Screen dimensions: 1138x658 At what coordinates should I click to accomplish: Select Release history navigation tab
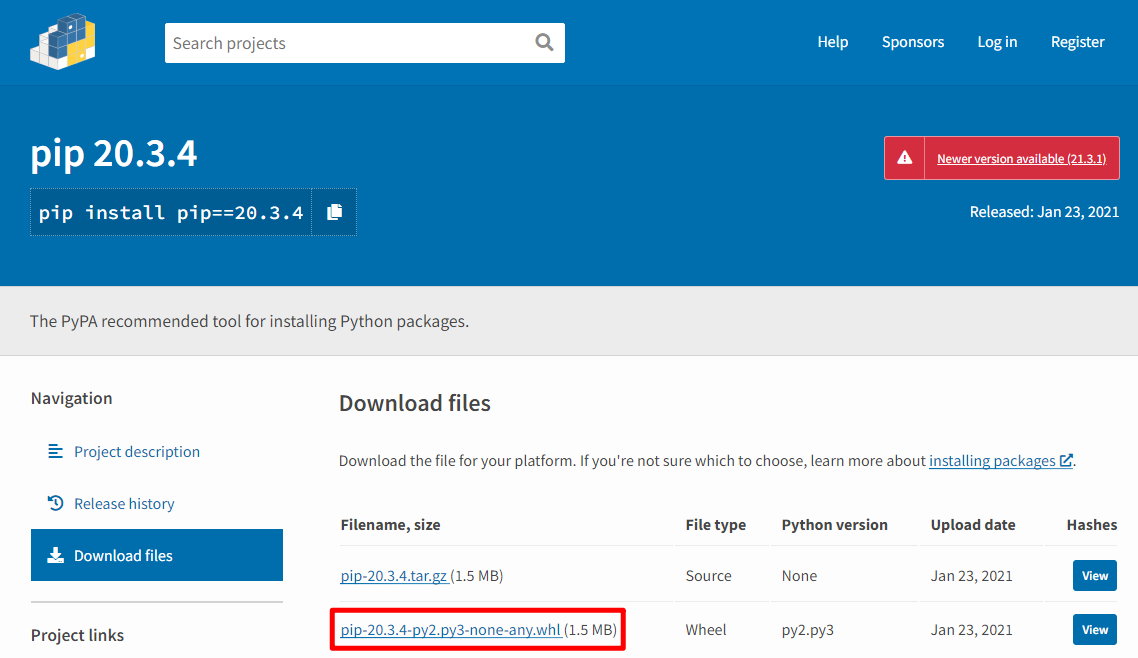pyautogui.click(x=157, y=503)
